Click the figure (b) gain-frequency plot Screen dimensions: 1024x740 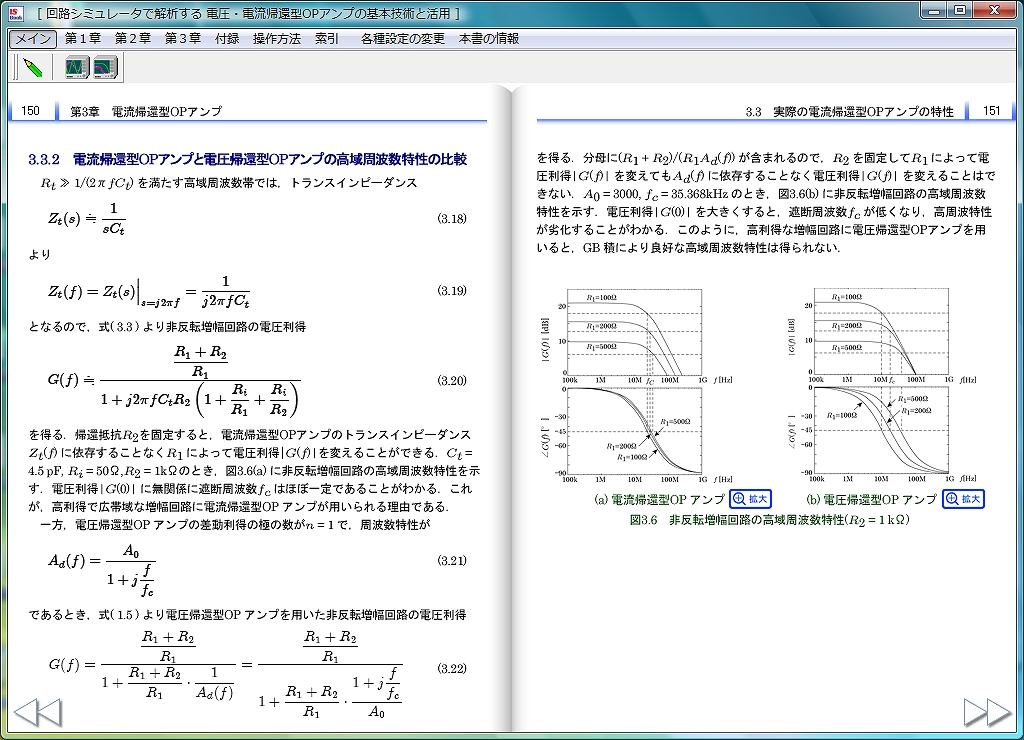880,331
